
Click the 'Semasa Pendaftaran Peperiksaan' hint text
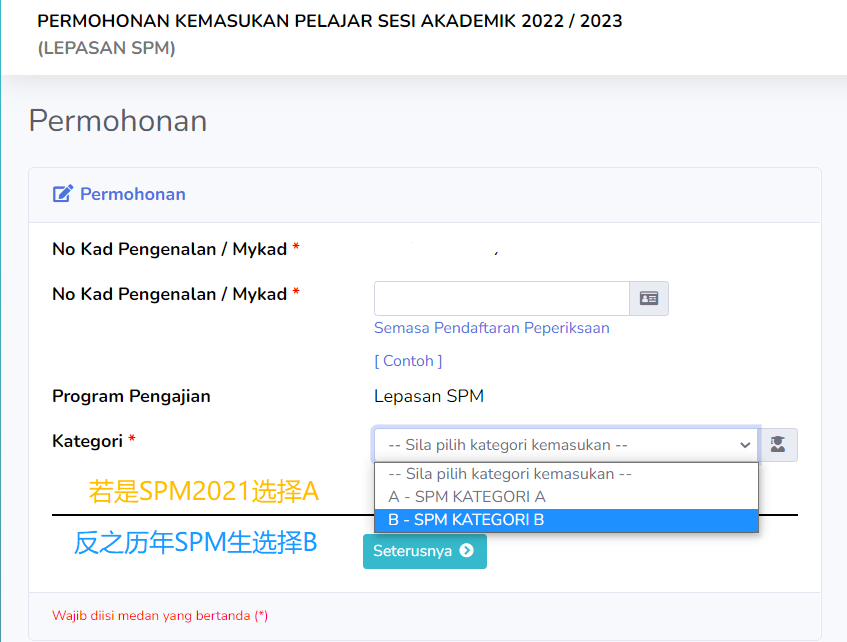492,328
